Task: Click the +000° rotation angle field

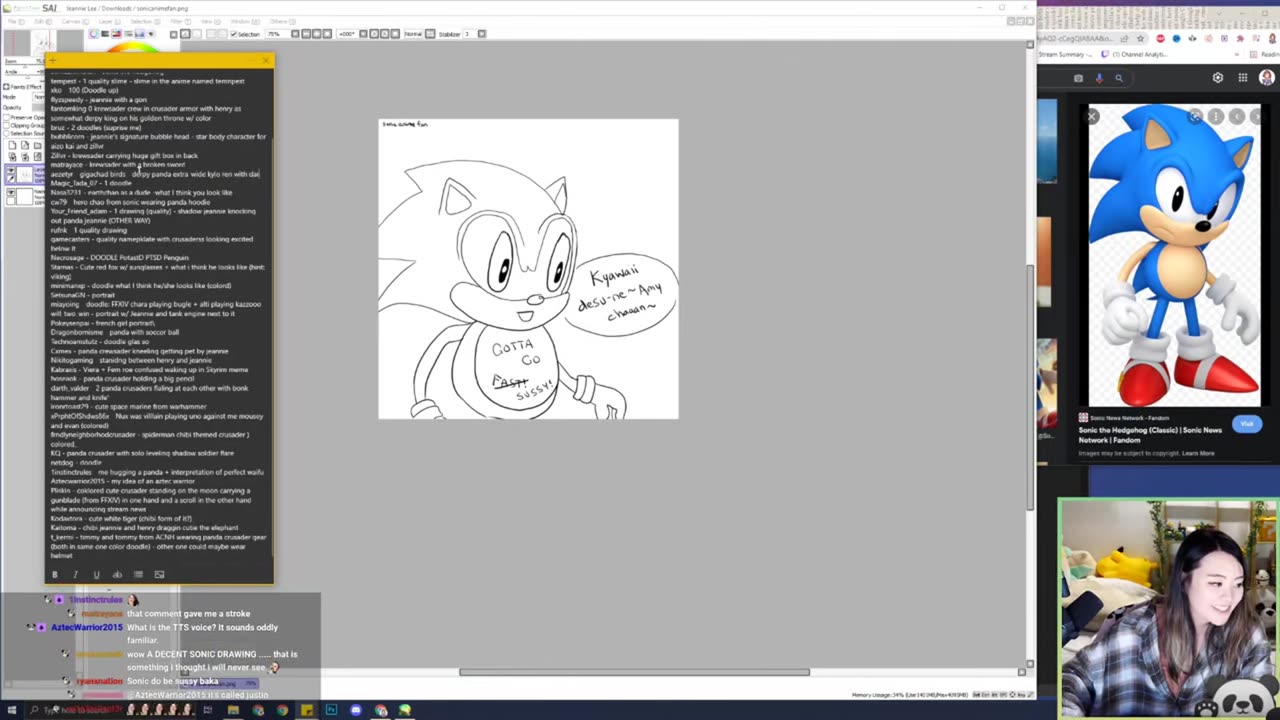Action: coord(347,34)
